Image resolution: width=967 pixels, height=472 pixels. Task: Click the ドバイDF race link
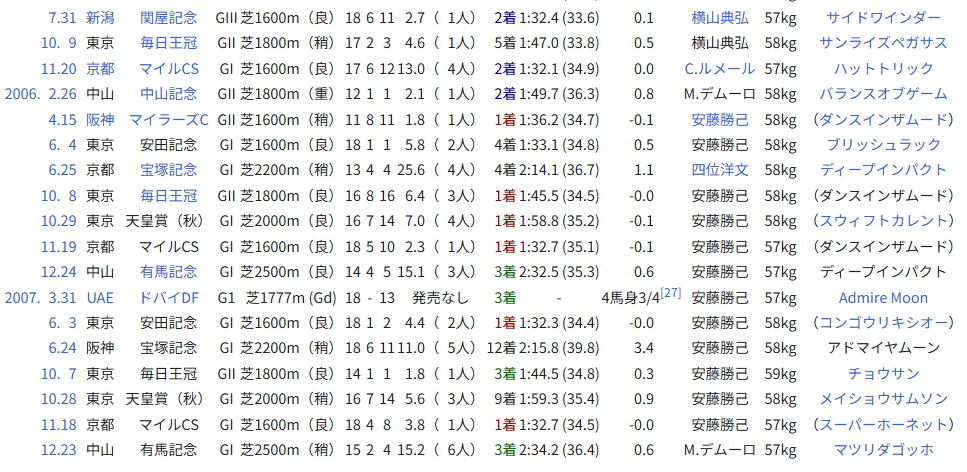coord(168,297)
